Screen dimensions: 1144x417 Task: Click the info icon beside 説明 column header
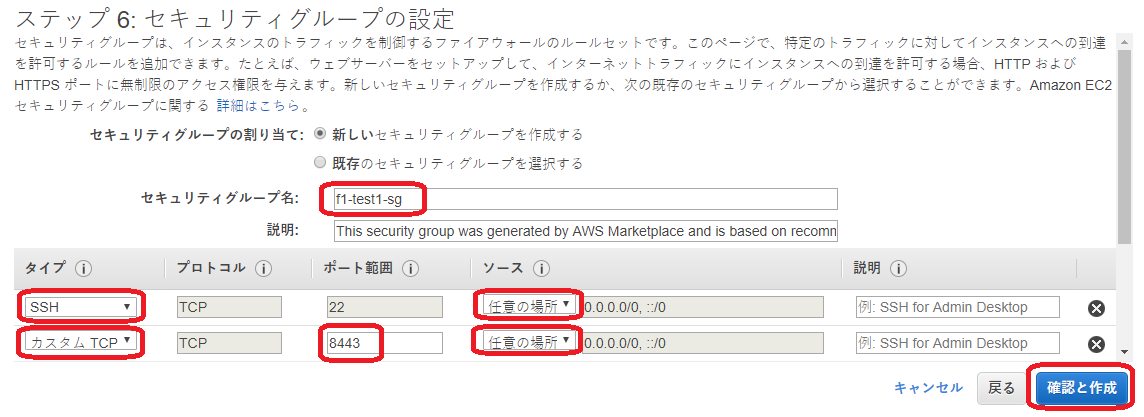coord(898,269)
